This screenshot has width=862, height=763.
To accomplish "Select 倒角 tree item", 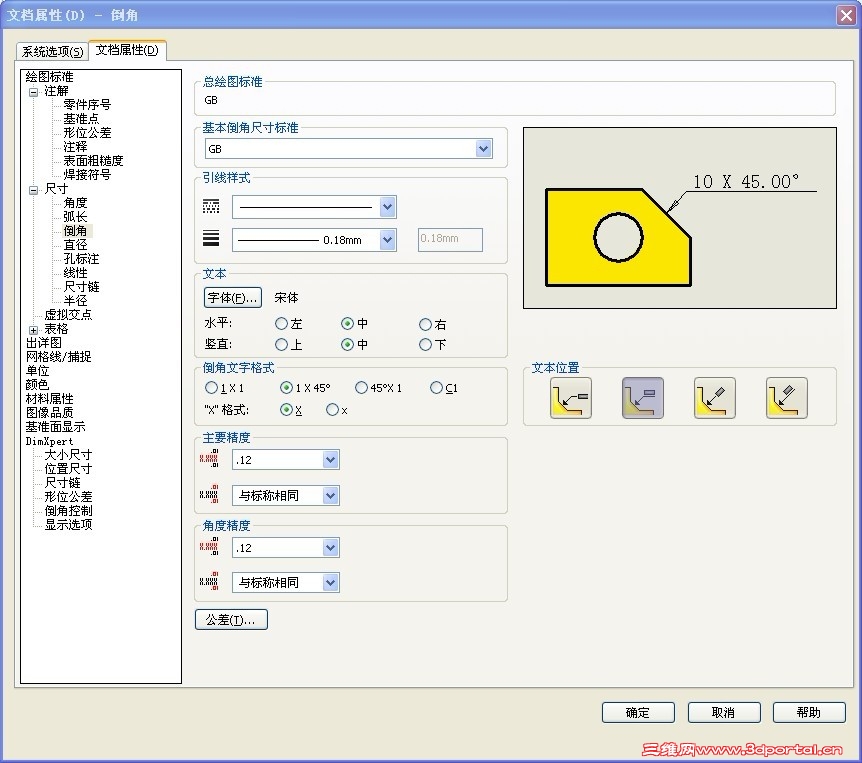I will [75, 230].
